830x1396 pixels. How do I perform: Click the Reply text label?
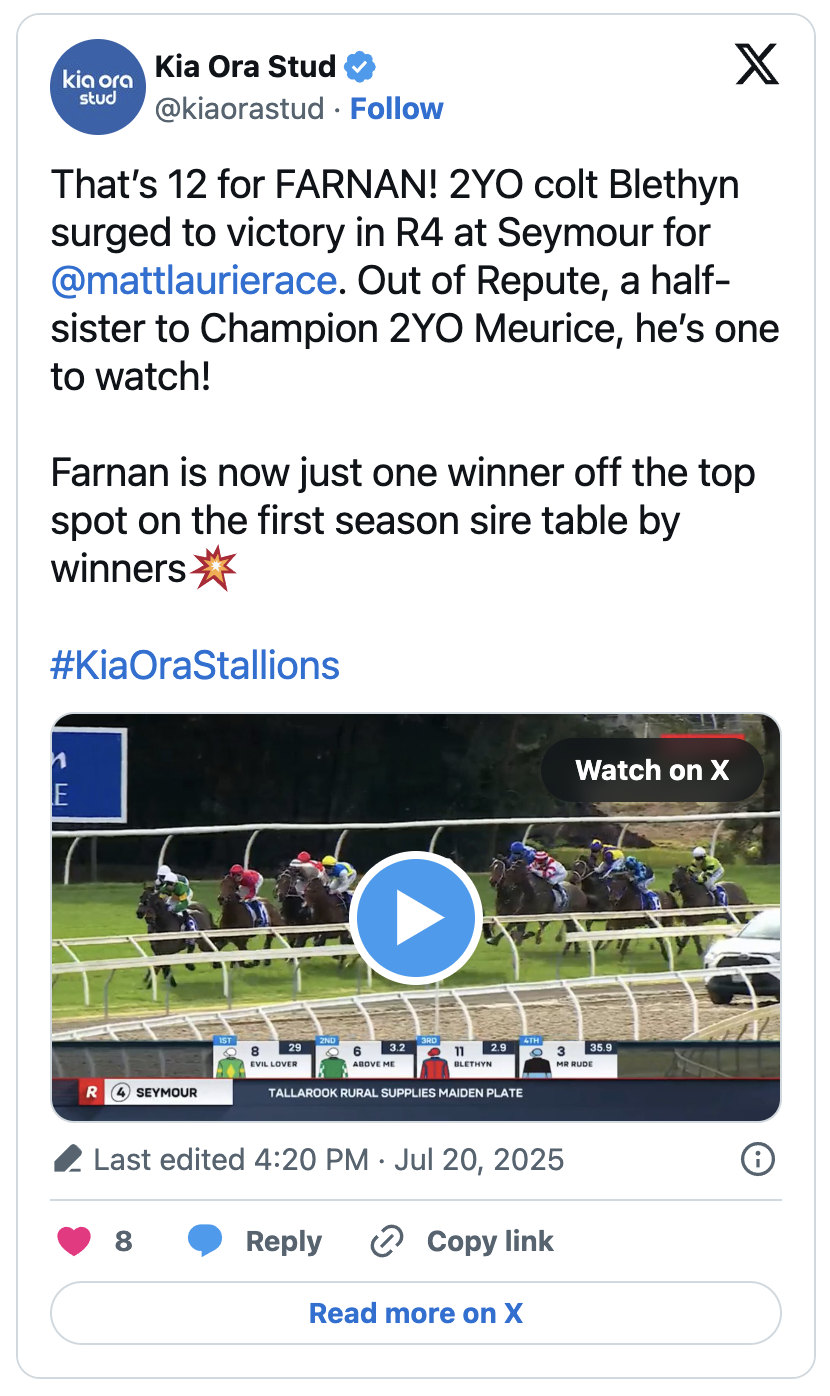[x=284, y=1241]
